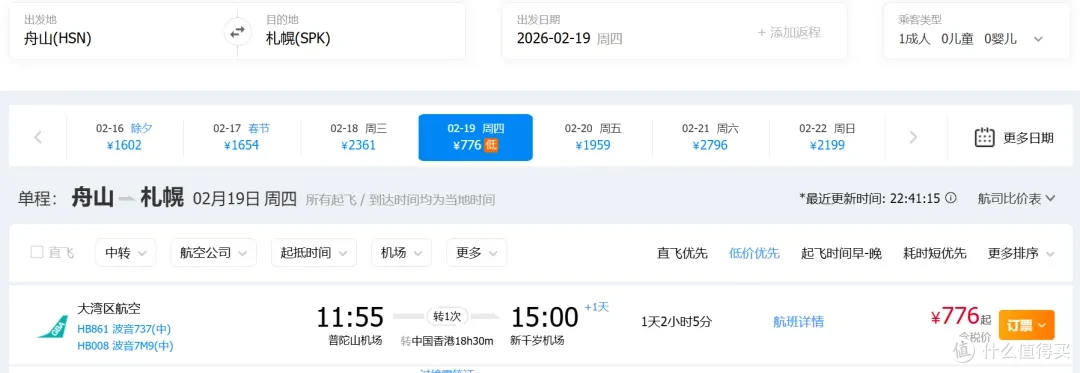
Task: Select the 02-17 春节 date tab
Action: [x=242, y=137]
